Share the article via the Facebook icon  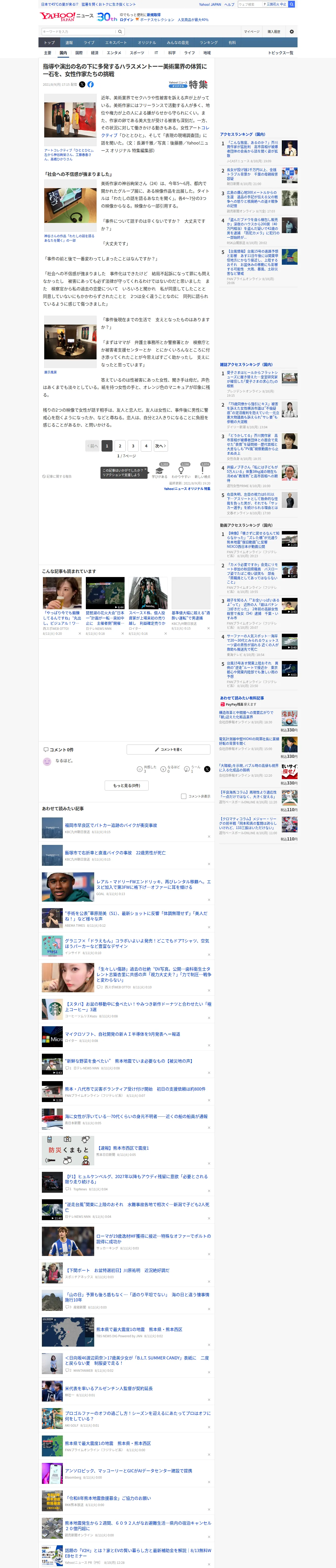pos(91,85)
